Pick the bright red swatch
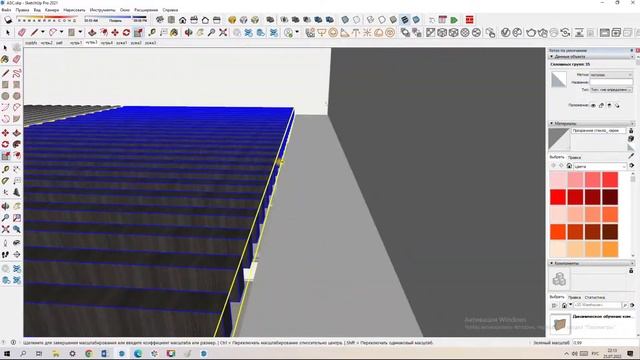 pyautogui.click(x=558, y=197)
